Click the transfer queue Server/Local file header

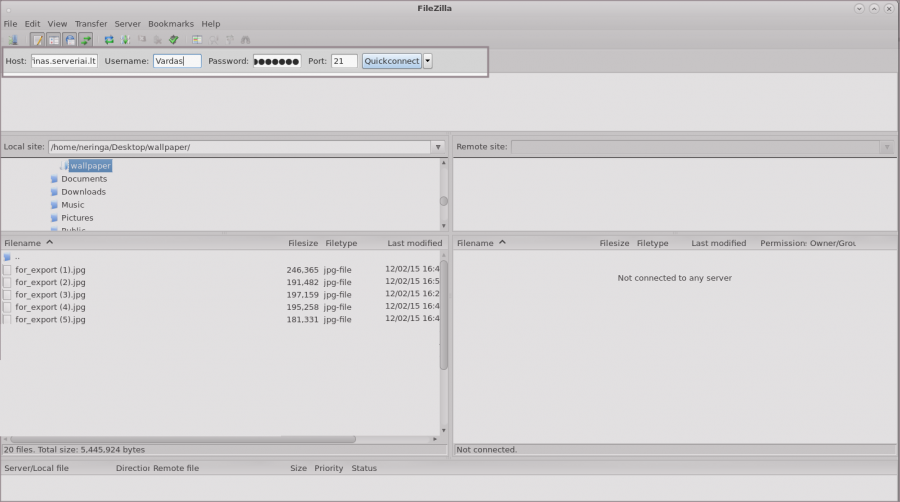click(36, 468)
